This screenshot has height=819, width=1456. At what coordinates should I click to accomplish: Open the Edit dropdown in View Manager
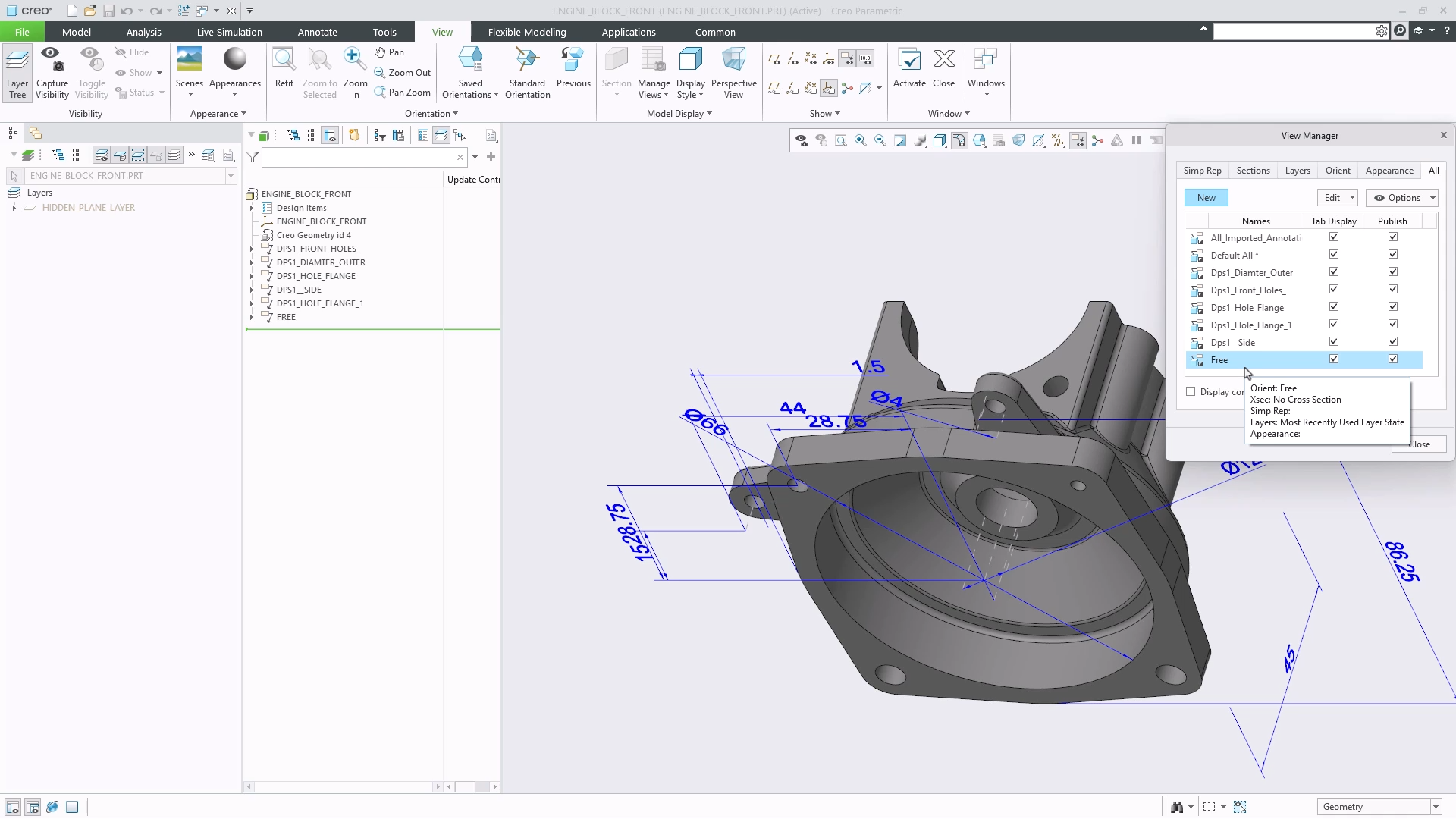click(x=1337, y=197)
